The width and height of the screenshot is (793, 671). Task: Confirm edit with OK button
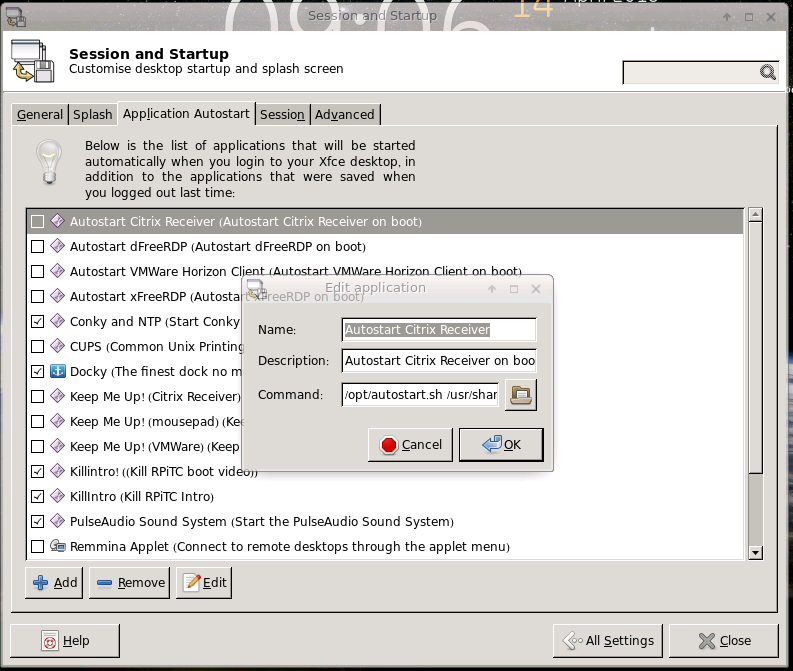(x=501, y=445)
